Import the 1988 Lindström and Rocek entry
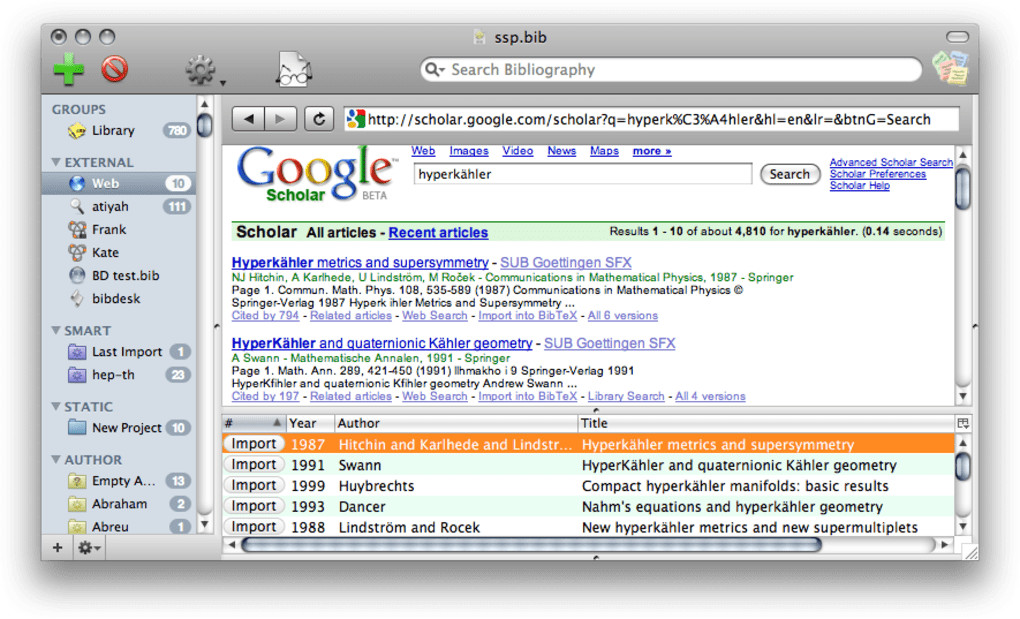1020x619 pixels. coord(254,527)
